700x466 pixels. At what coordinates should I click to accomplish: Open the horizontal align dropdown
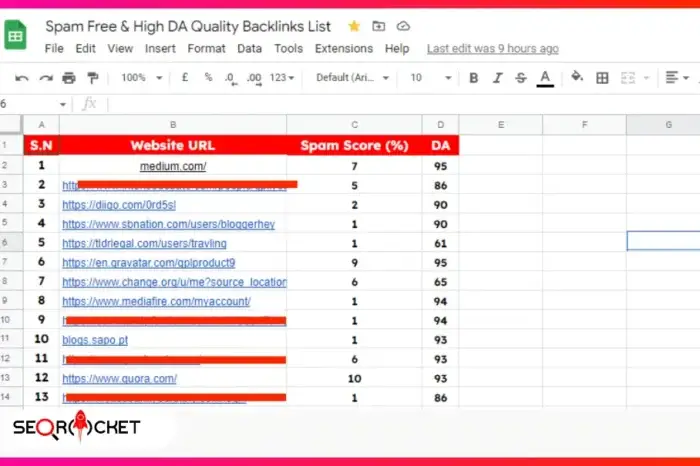pos(677,78)
